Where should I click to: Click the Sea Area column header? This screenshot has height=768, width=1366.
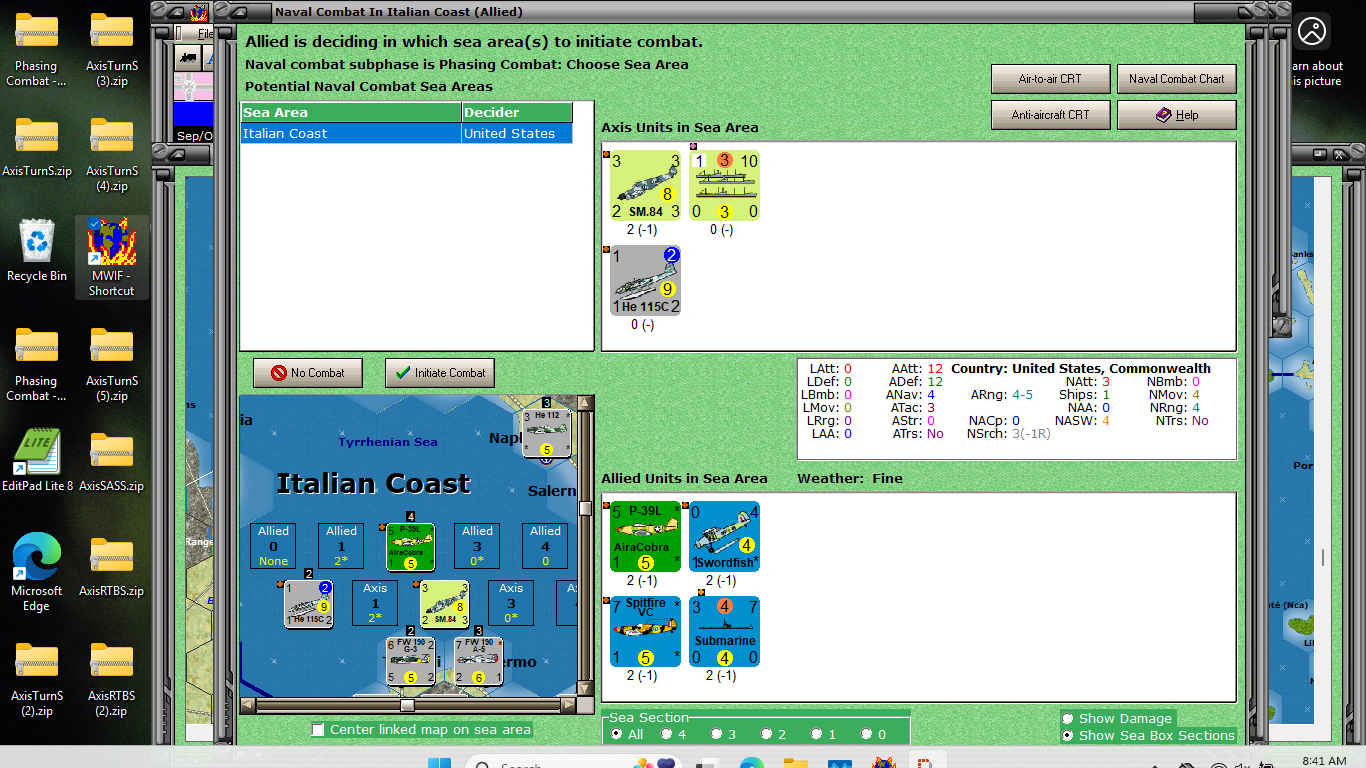351,113
